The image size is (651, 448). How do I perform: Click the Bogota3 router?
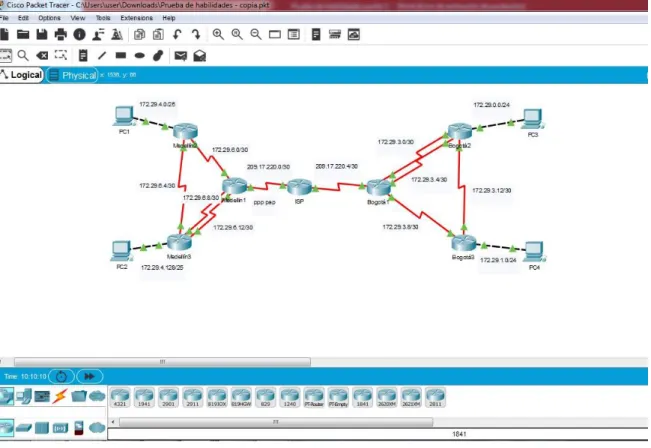[464, 243]
